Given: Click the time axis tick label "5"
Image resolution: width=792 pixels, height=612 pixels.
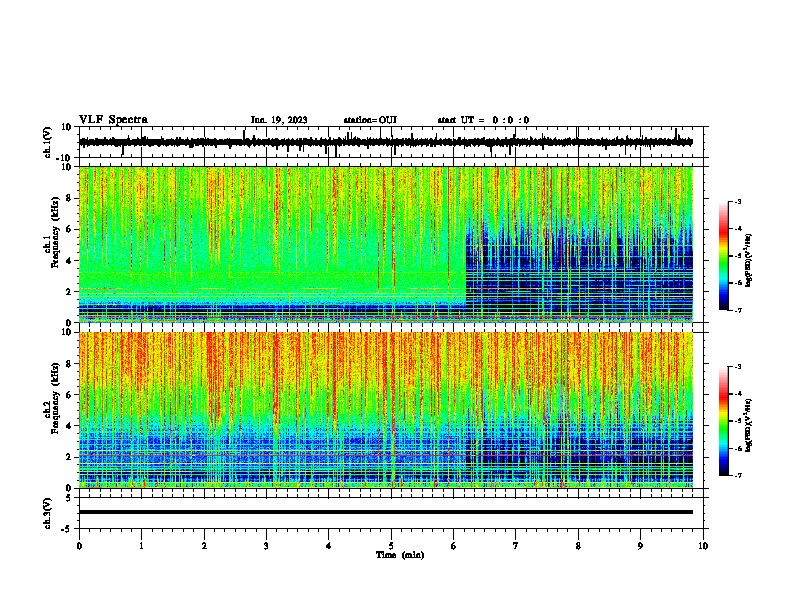Looking at the screenshot, I should click(391, 546).
